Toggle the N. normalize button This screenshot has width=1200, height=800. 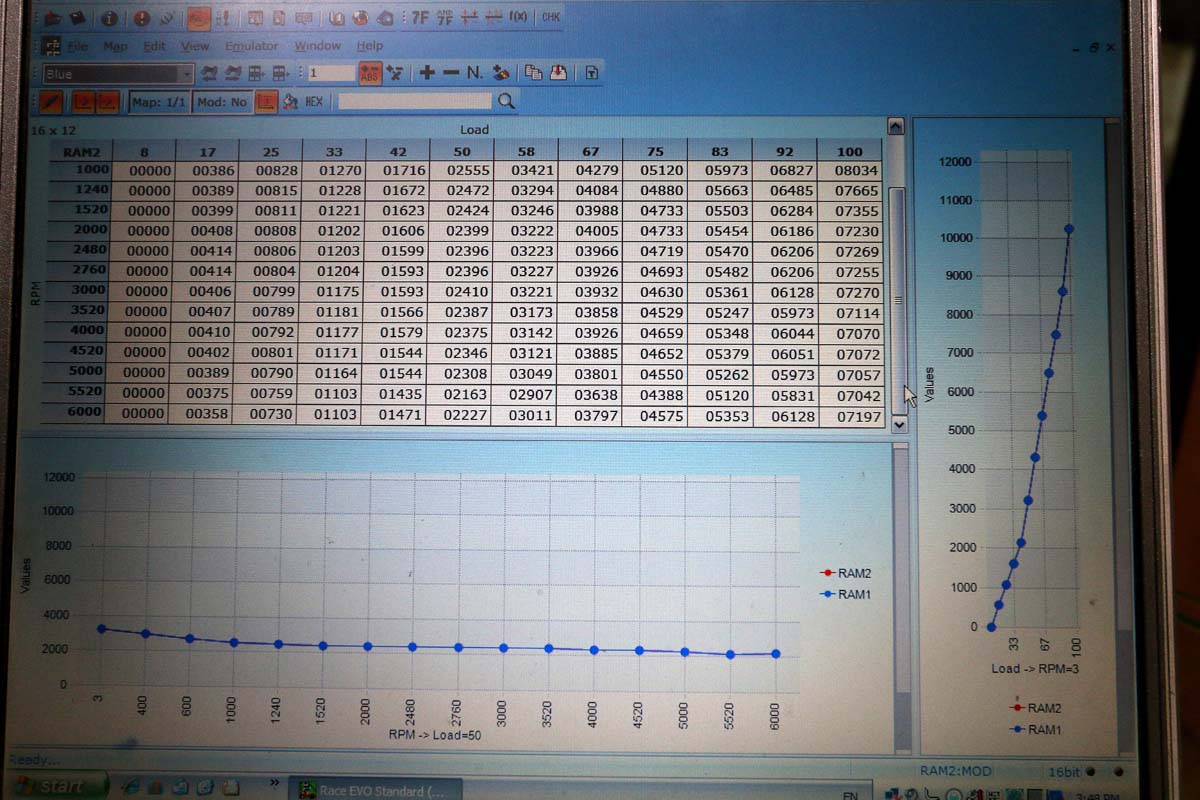(x=474, y=73)
